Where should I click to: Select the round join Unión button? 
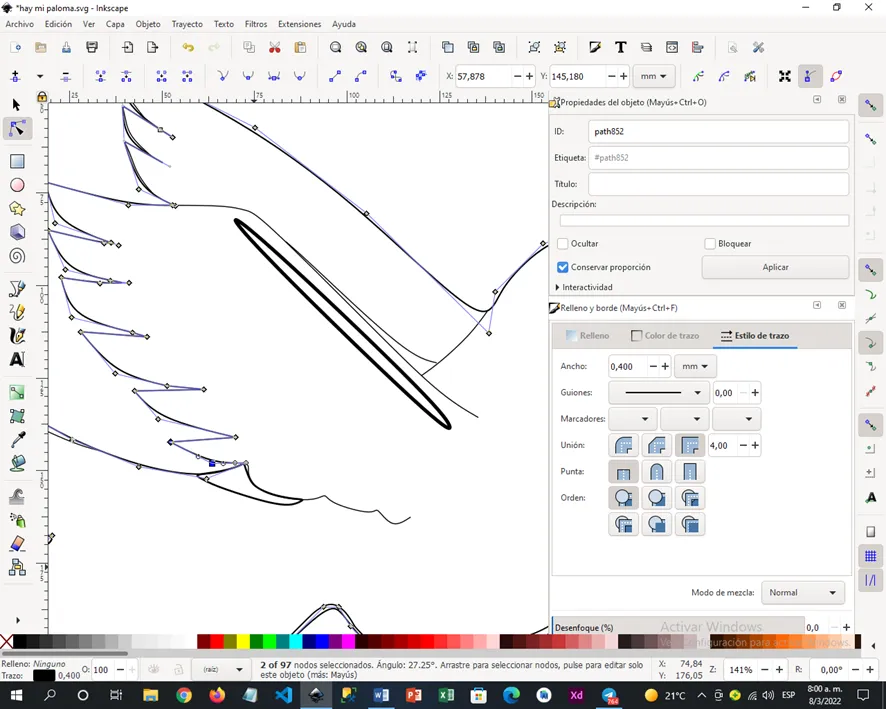pos(623,445)
